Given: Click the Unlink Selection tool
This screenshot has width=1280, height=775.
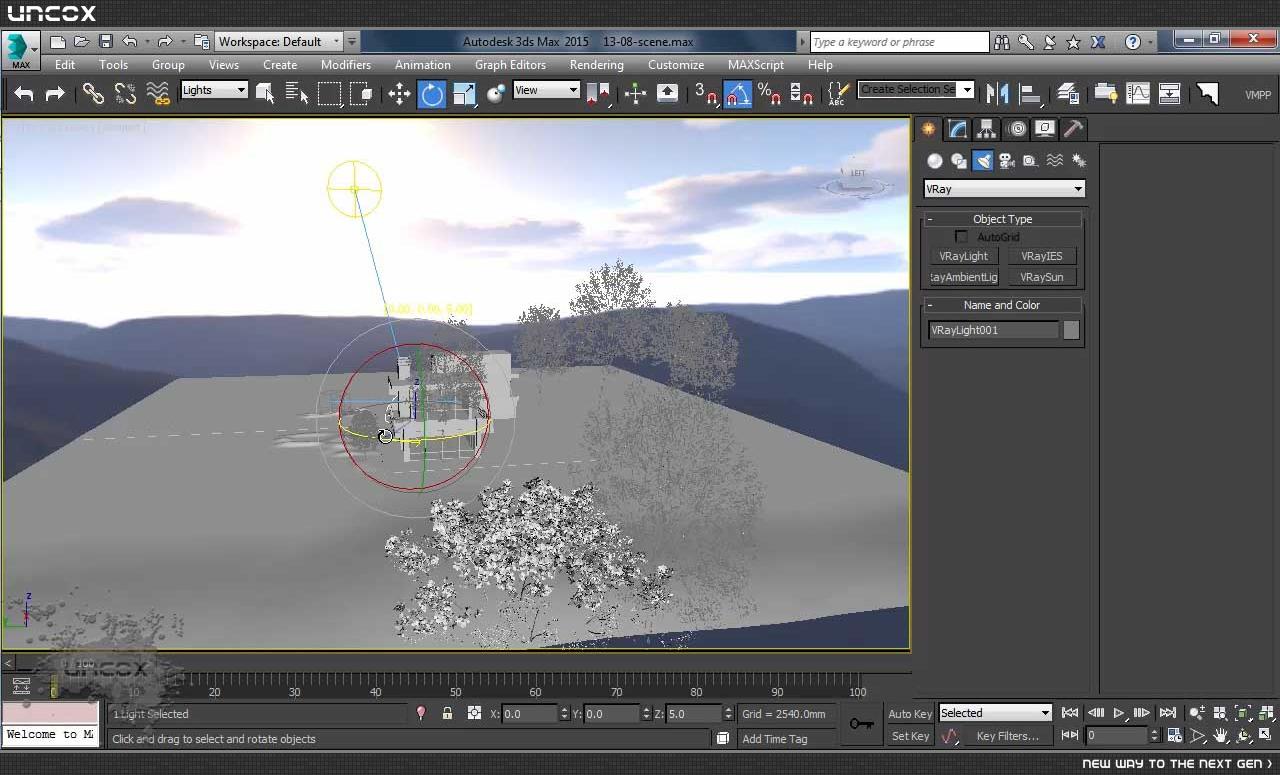Looking at the screenshot, I should pyautogui.click(x=125, y=94).
